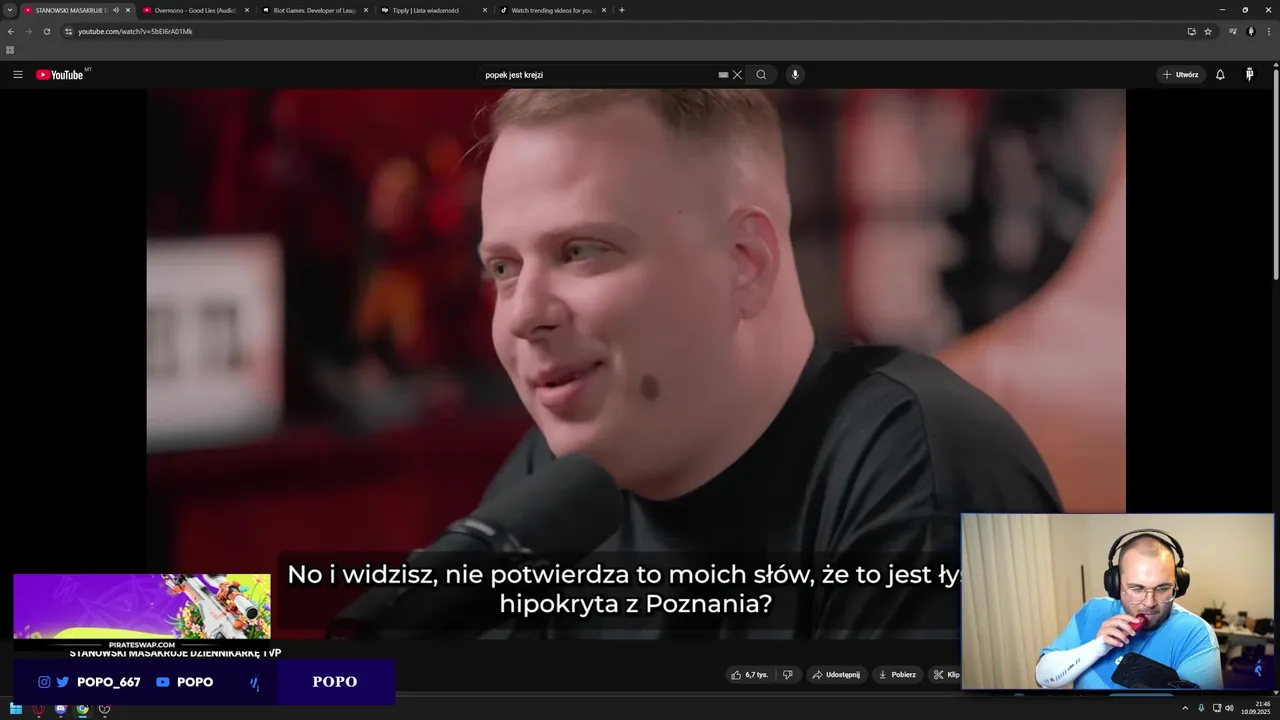Open the media control icon in toolbar
This screenshot has height=720, width=1280.
[x=1233, y=31]
